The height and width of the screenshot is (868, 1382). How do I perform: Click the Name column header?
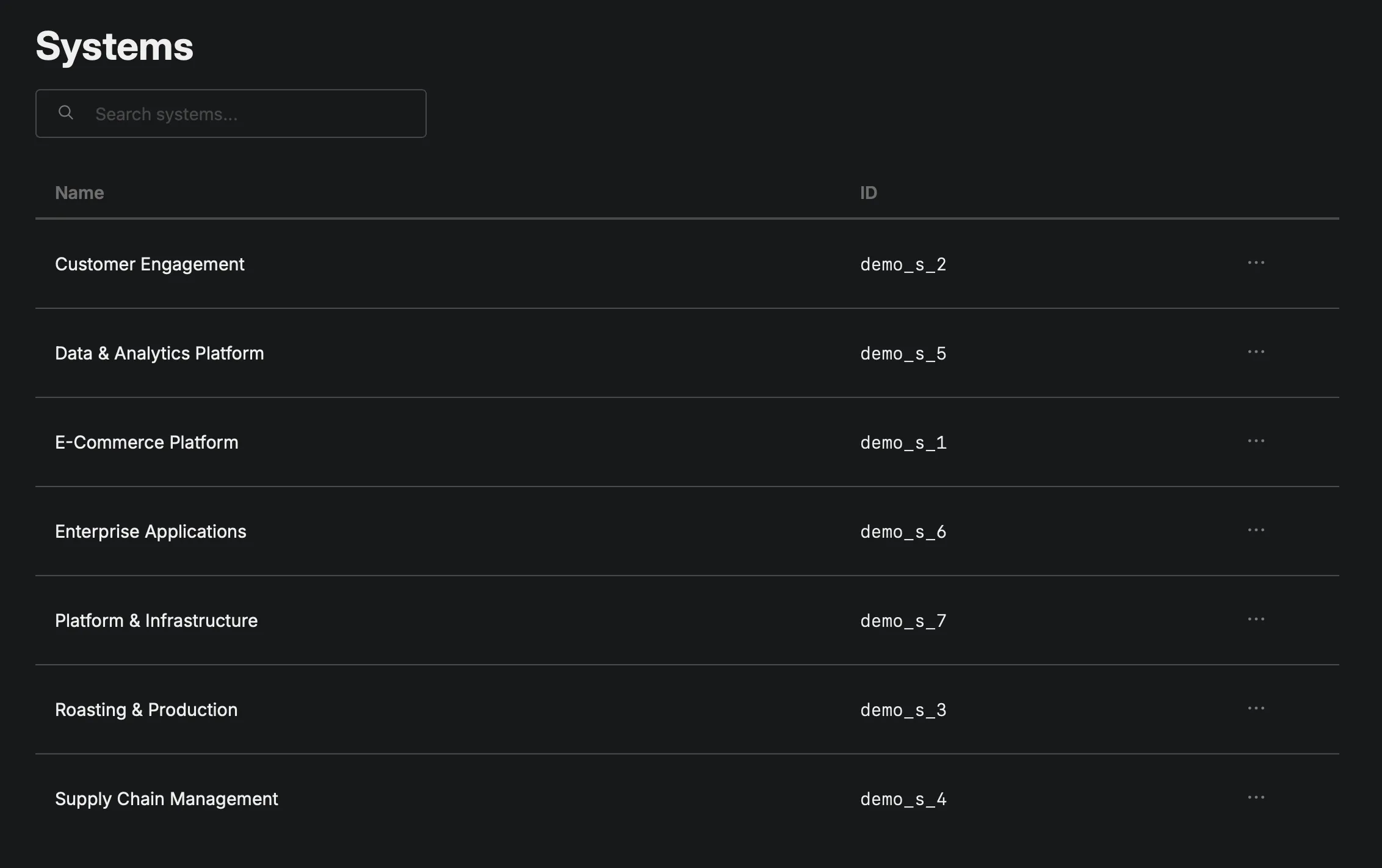[79, 193]
